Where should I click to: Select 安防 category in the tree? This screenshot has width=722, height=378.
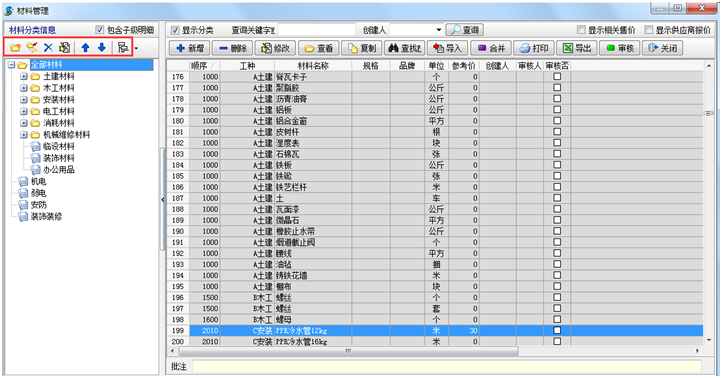click(x=39, y=205)
